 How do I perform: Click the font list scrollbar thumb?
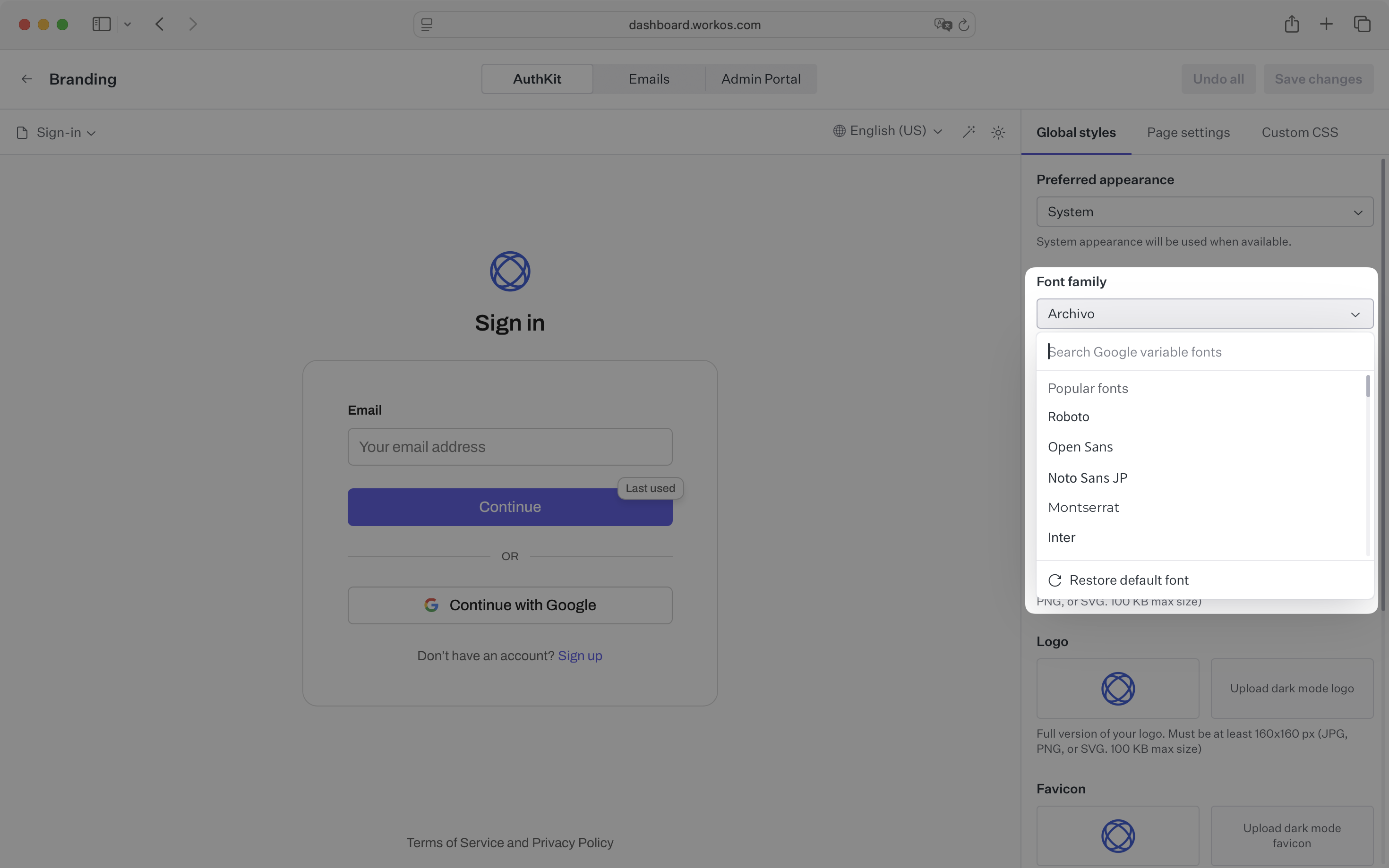(x=1368, y=386)
